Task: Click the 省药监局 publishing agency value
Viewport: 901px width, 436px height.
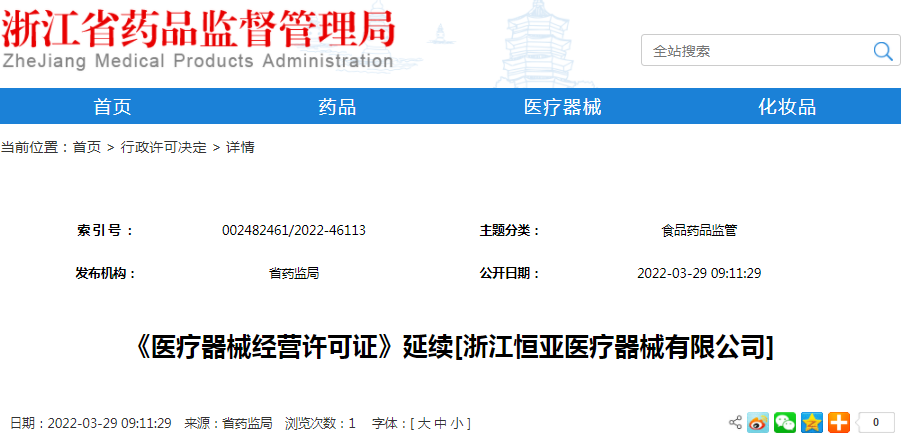Action: [294, 273]
